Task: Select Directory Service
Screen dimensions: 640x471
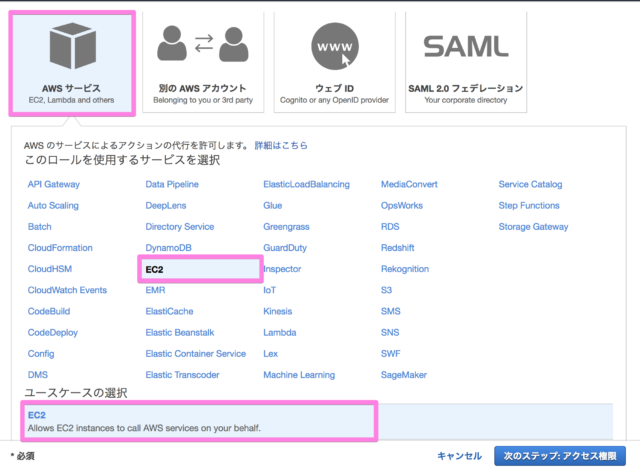Action: pyautogui.click(x=180, y=227)
